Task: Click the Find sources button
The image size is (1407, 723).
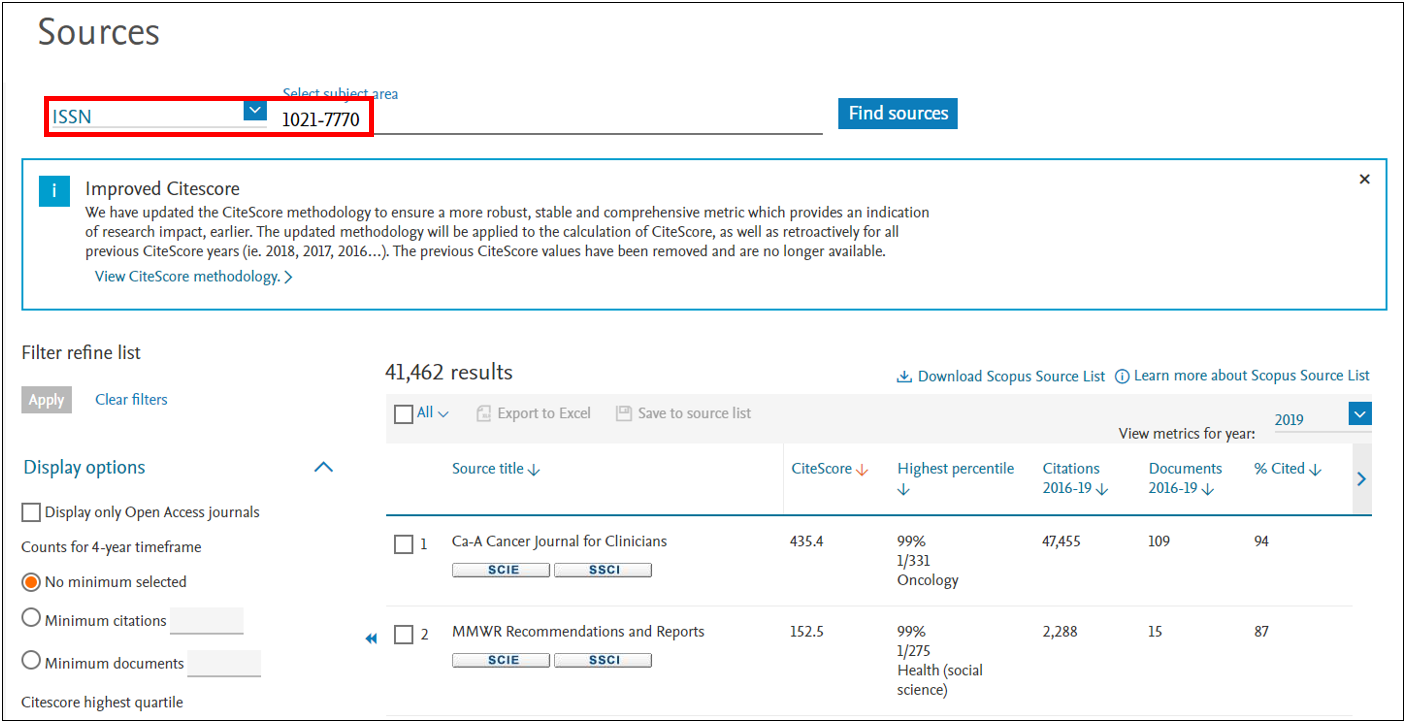Action: click(898, 113)
